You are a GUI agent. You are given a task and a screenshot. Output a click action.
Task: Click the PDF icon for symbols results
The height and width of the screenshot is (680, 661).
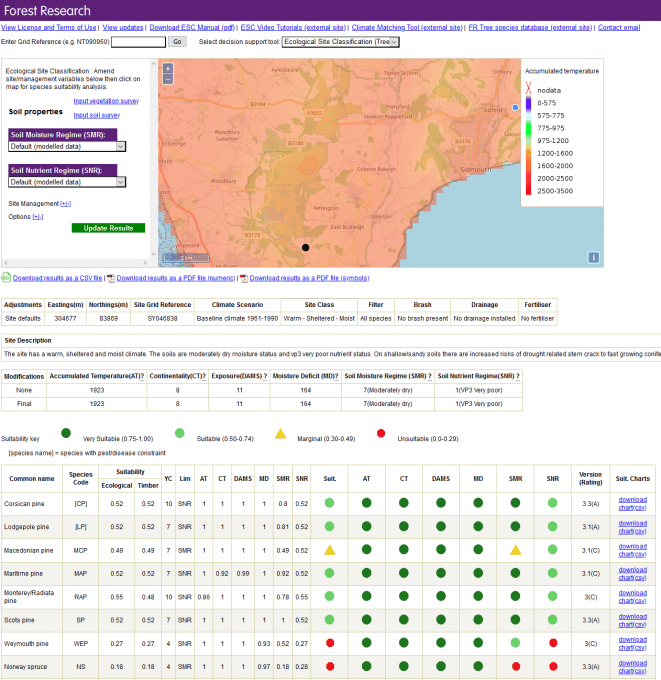(244, 278)
